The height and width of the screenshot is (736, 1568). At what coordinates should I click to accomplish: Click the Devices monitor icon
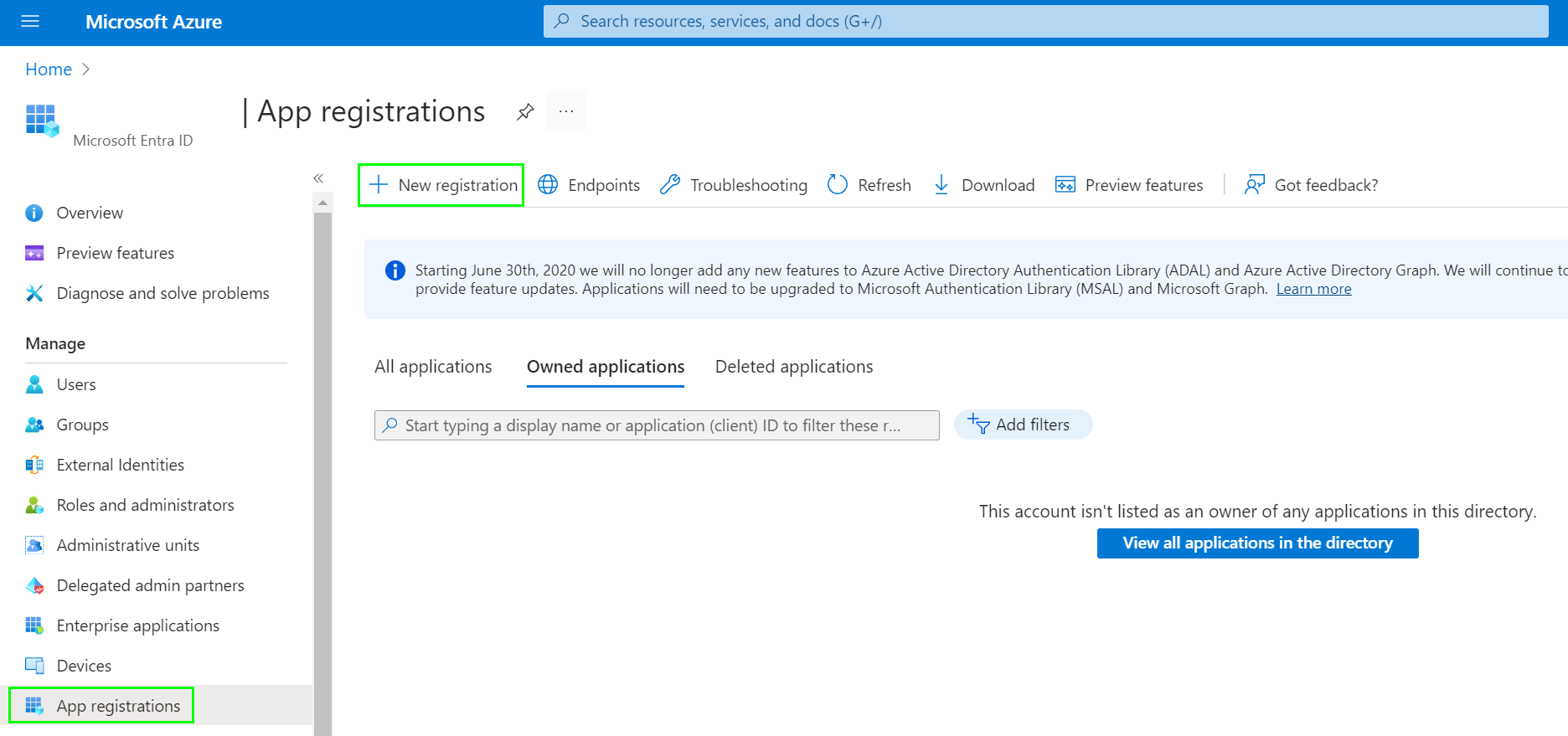pos(34,666)
